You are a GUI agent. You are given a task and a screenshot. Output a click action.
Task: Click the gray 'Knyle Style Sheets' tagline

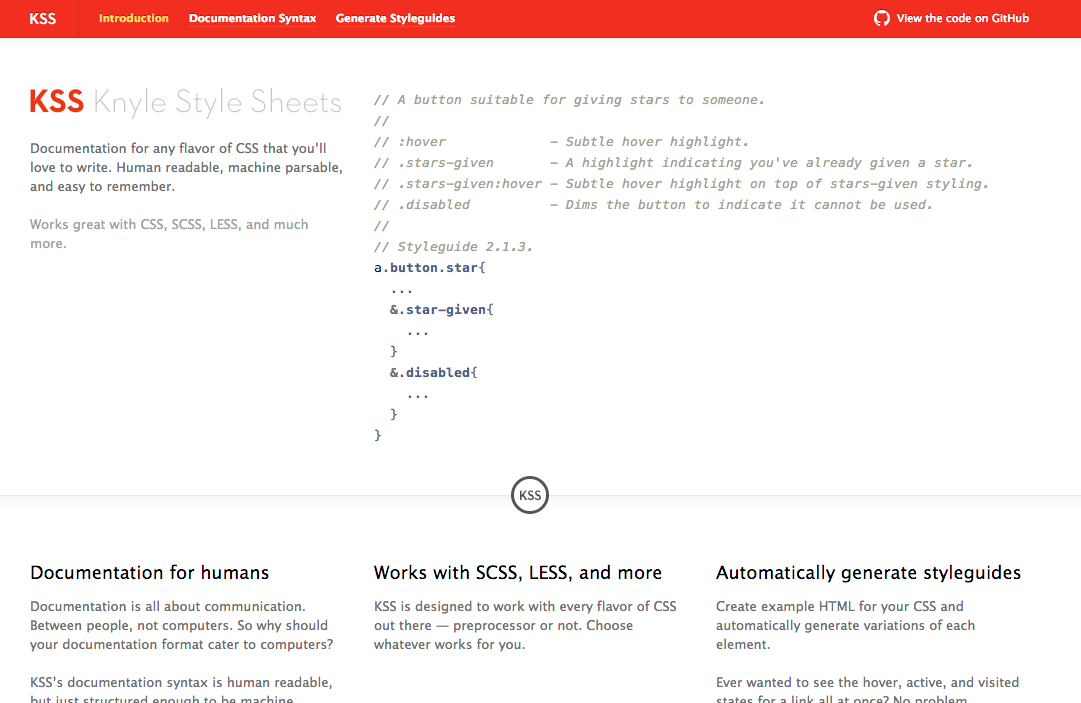pos(217,101)
